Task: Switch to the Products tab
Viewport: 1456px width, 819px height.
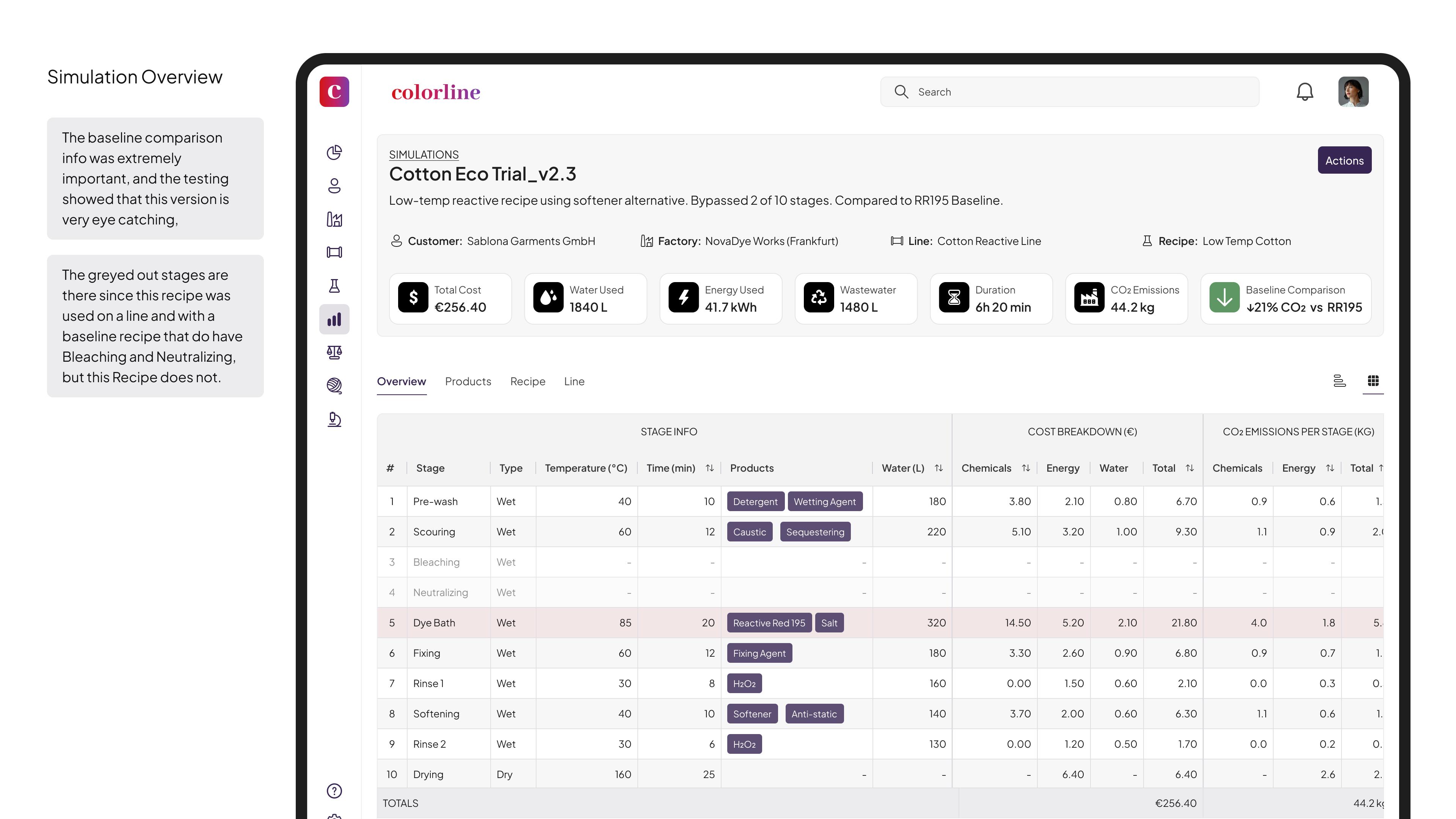Action: pos(468,381)
